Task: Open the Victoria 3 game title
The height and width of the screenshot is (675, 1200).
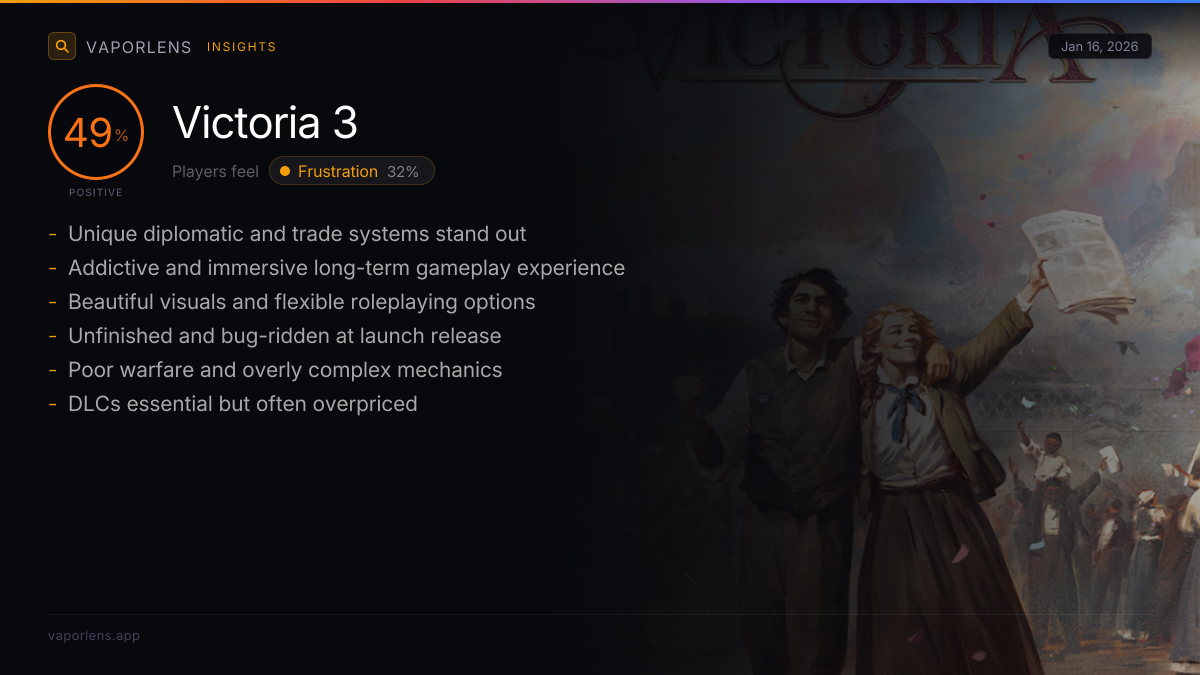Action: pyautogui.click(x=265, y=123)
